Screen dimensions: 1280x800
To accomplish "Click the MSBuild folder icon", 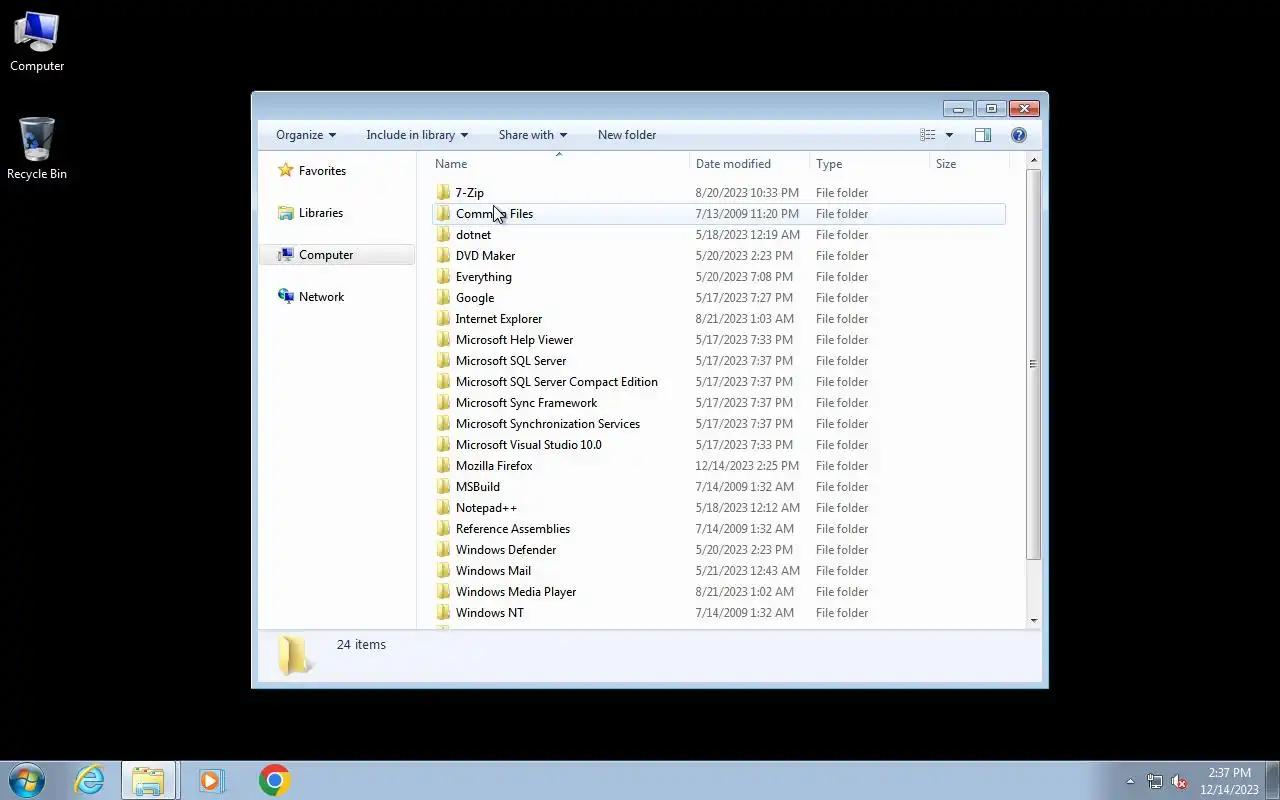I will [444, 486].
